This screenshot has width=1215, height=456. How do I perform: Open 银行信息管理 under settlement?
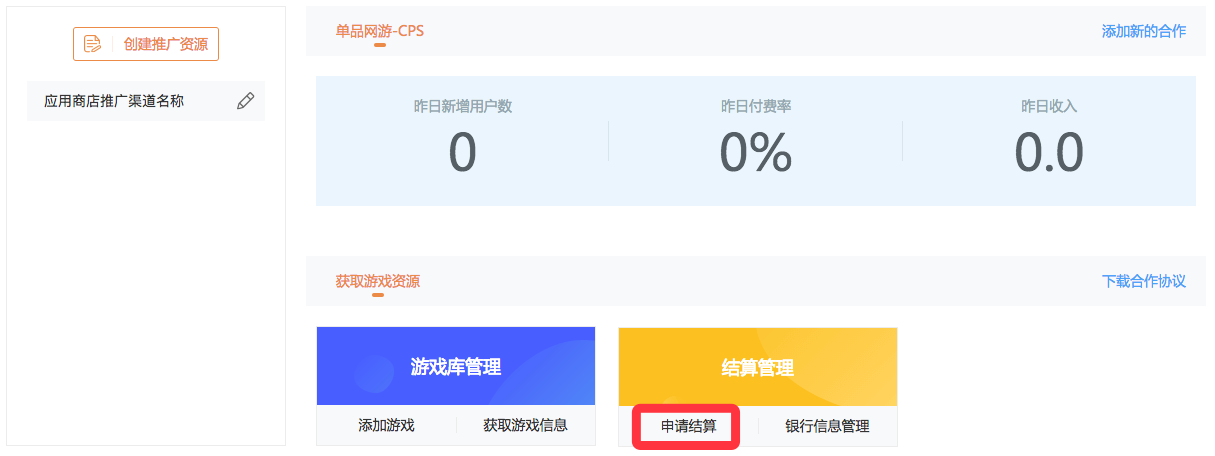point(828,426)
